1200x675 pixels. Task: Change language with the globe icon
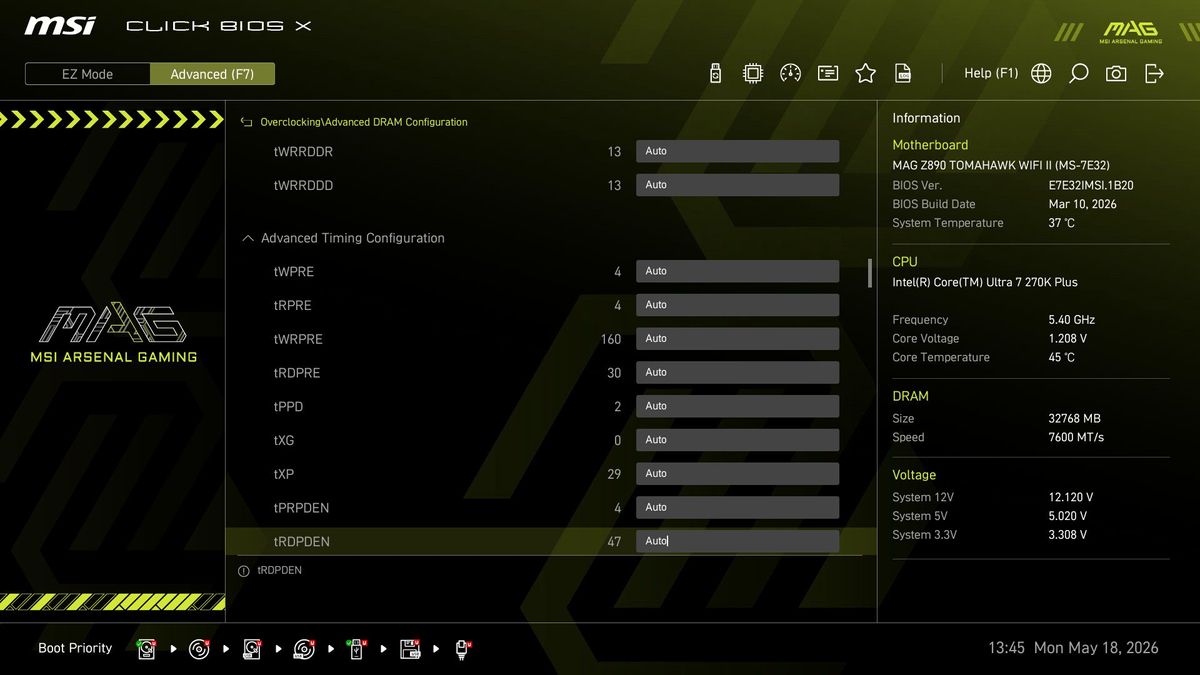1041,73
